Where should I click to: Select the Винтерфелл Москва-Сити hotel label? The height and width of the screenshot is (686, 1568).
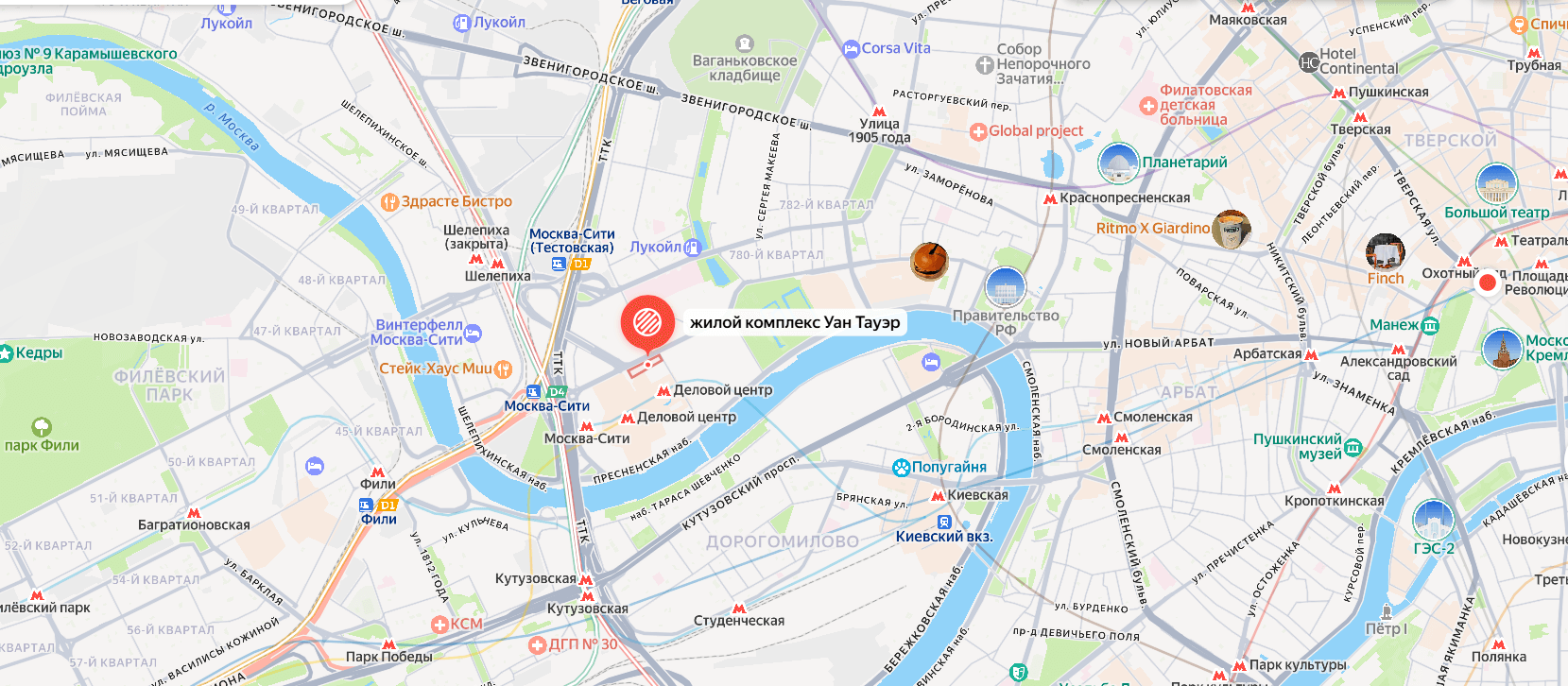(419, 332)
